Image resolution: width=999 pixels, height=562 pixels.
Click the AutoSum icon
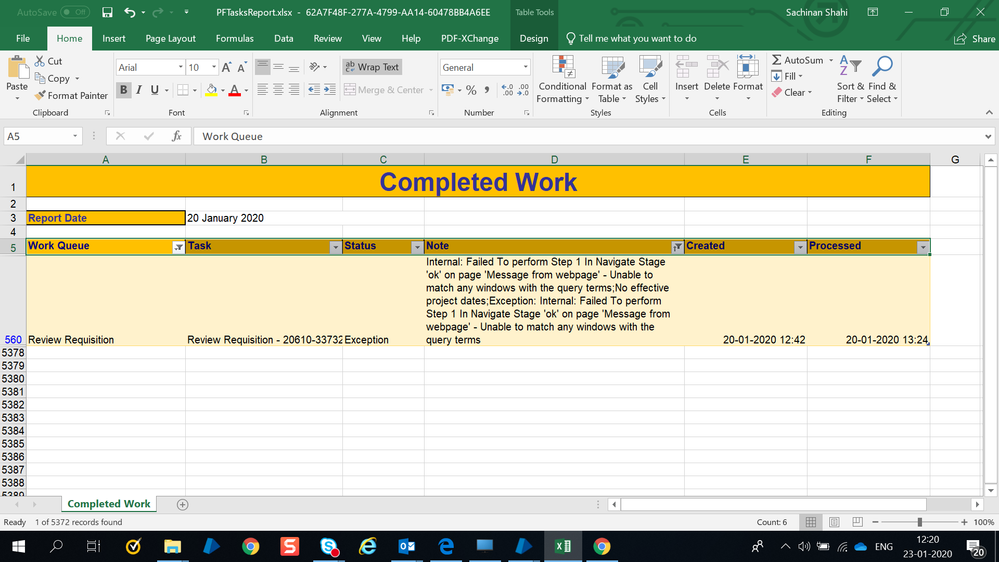click(777, 61)
